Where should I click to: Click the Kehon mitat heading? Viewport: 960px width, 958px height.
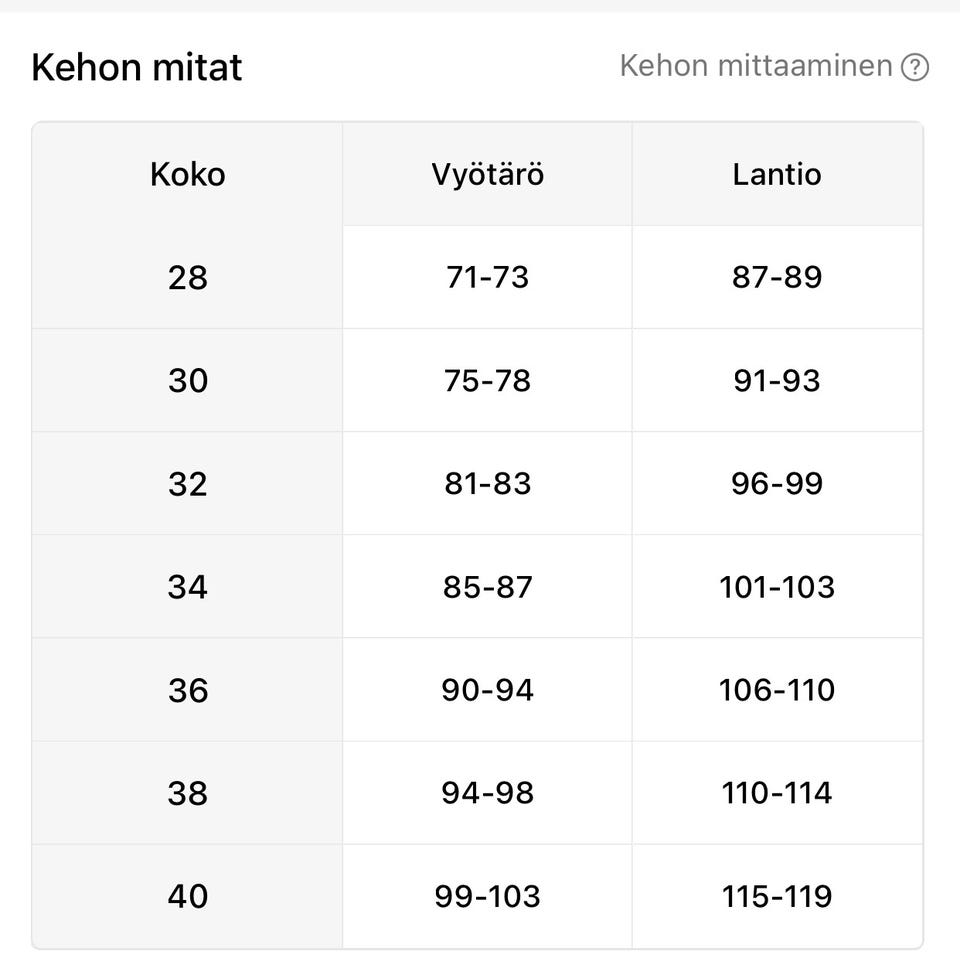coord(137,68)
